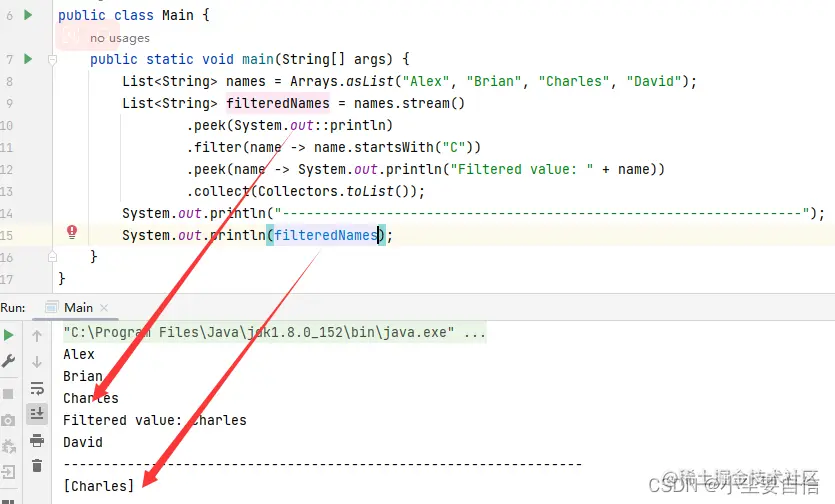Click 'asList' method call
This screenshot has width=835, height=504.
point(370,82)
